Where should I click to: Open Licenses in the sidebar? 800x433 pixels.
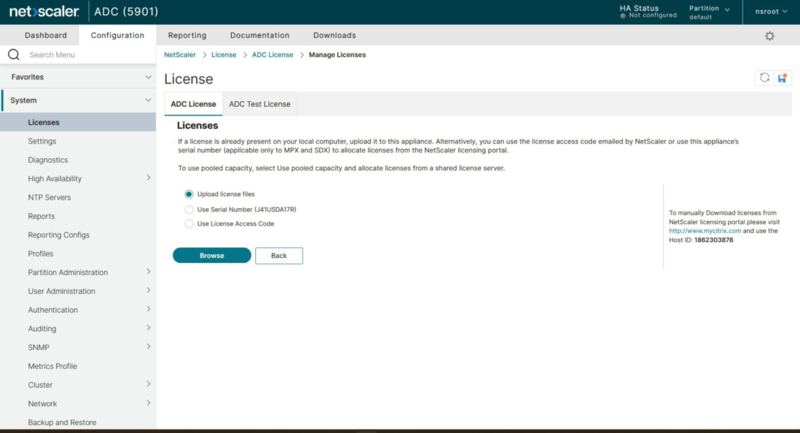tap(78, 122)
